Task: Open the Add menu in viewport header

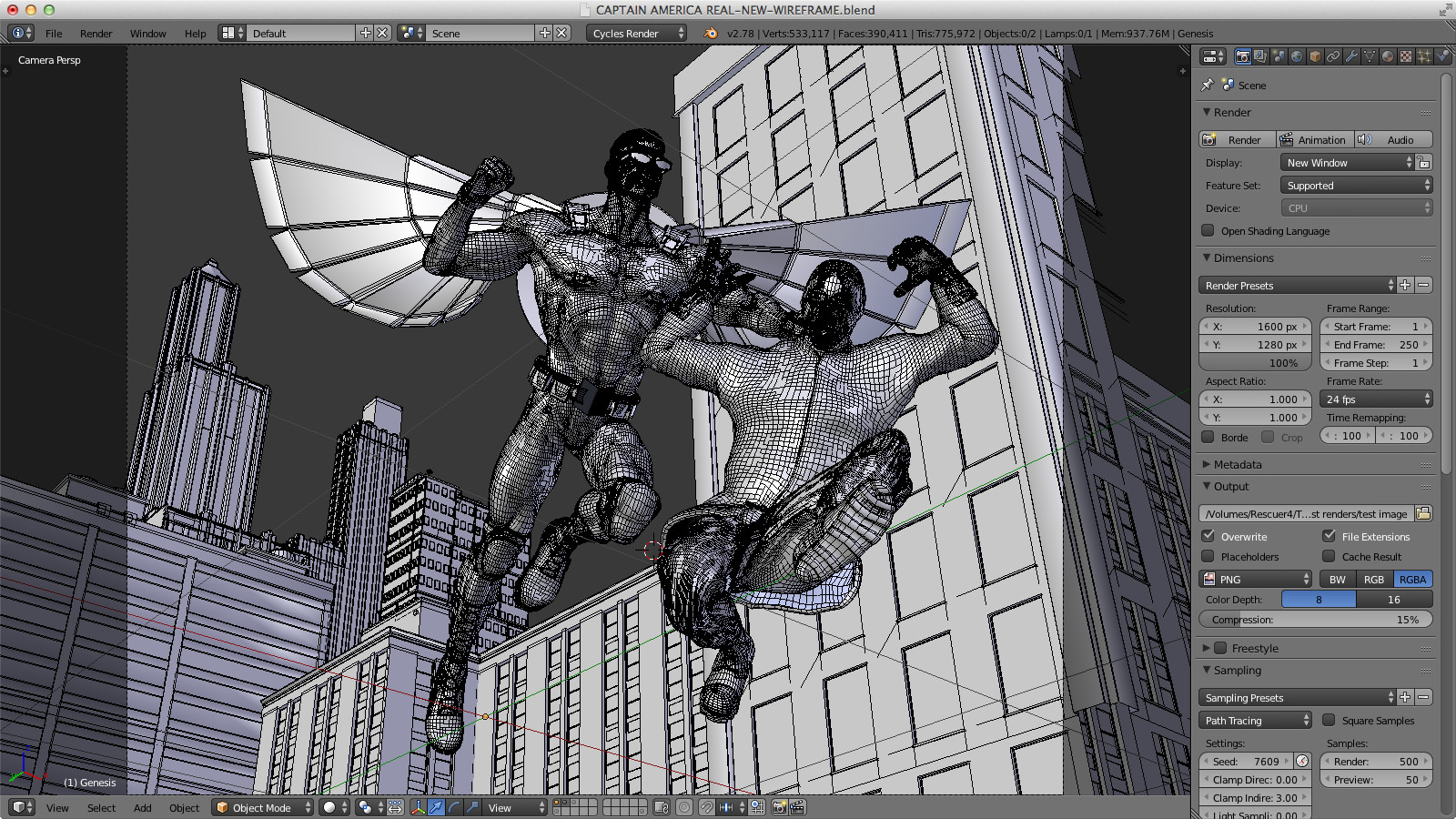Action: coord(143,808)
